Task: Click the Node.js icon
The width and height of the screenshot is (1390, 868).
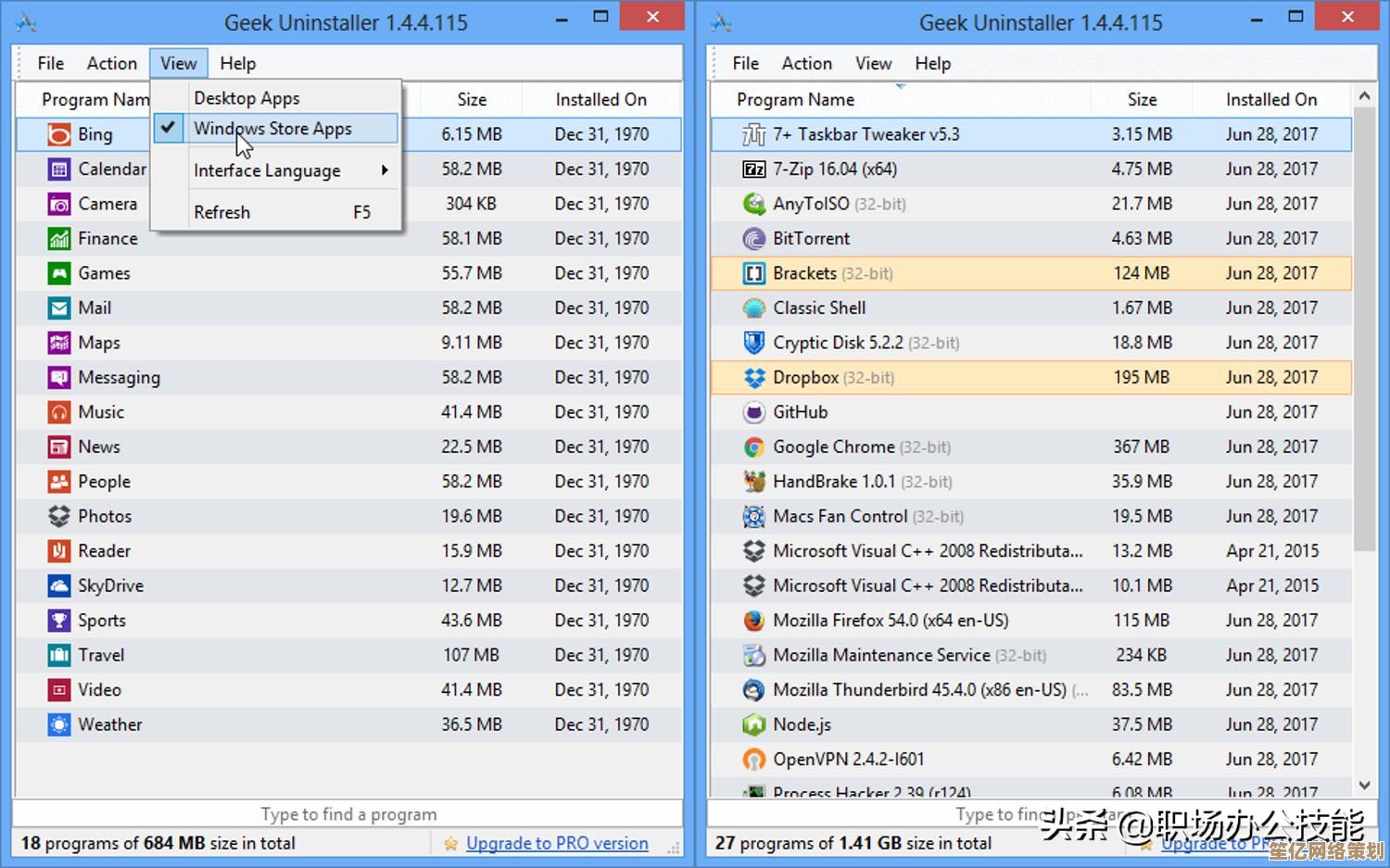Action: click(x=753, y=724)
